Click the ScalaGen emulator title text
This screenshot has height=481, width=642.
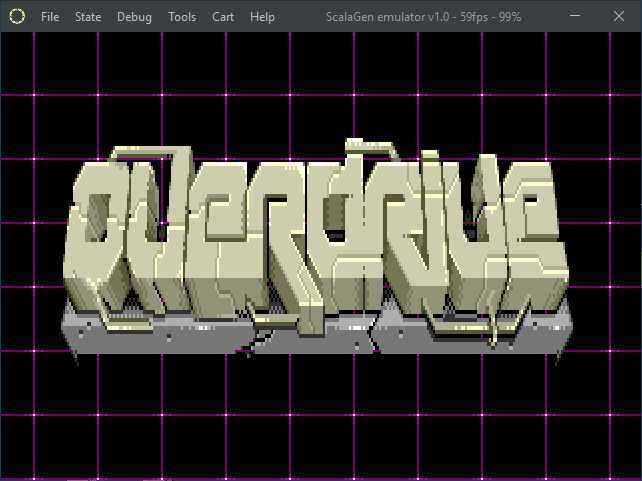coord(423,17)
